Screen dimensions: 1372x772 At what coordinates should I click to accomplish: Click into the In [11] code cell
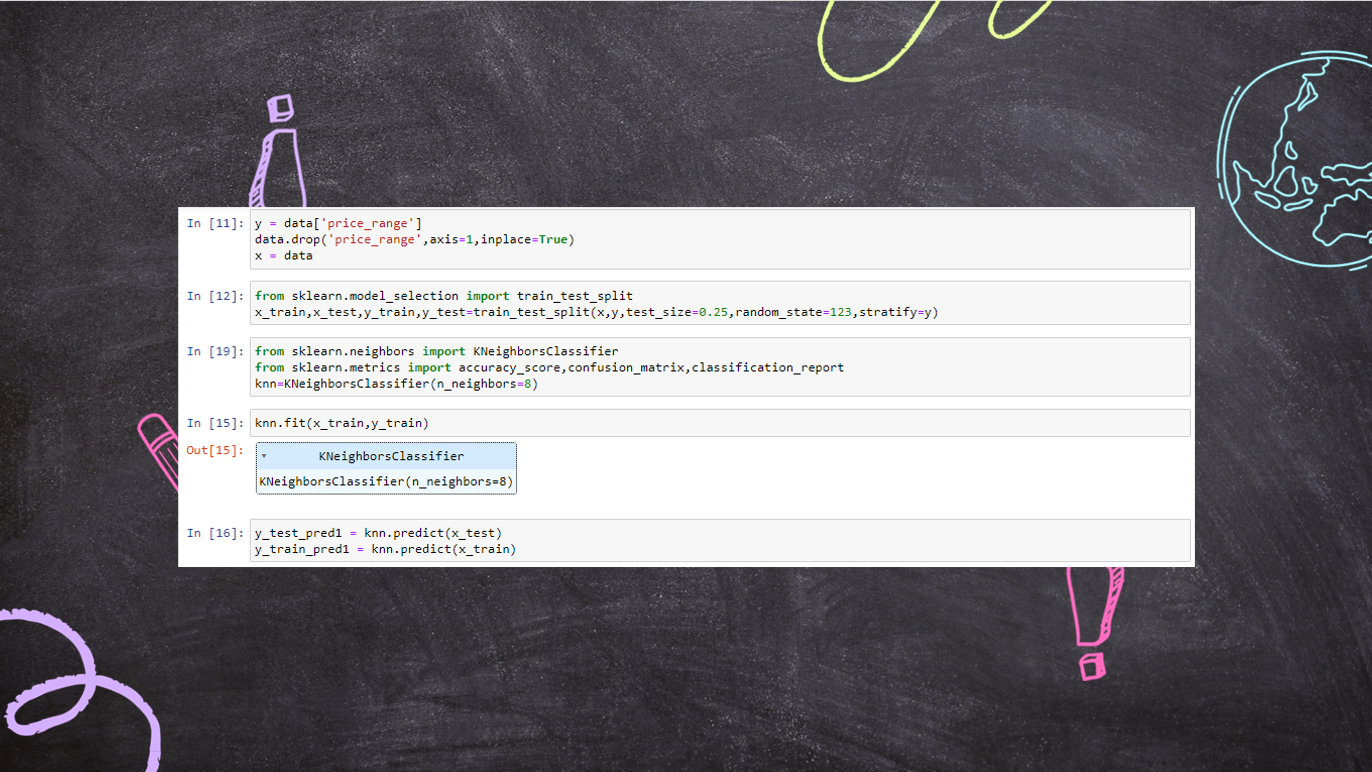point(720,239)
